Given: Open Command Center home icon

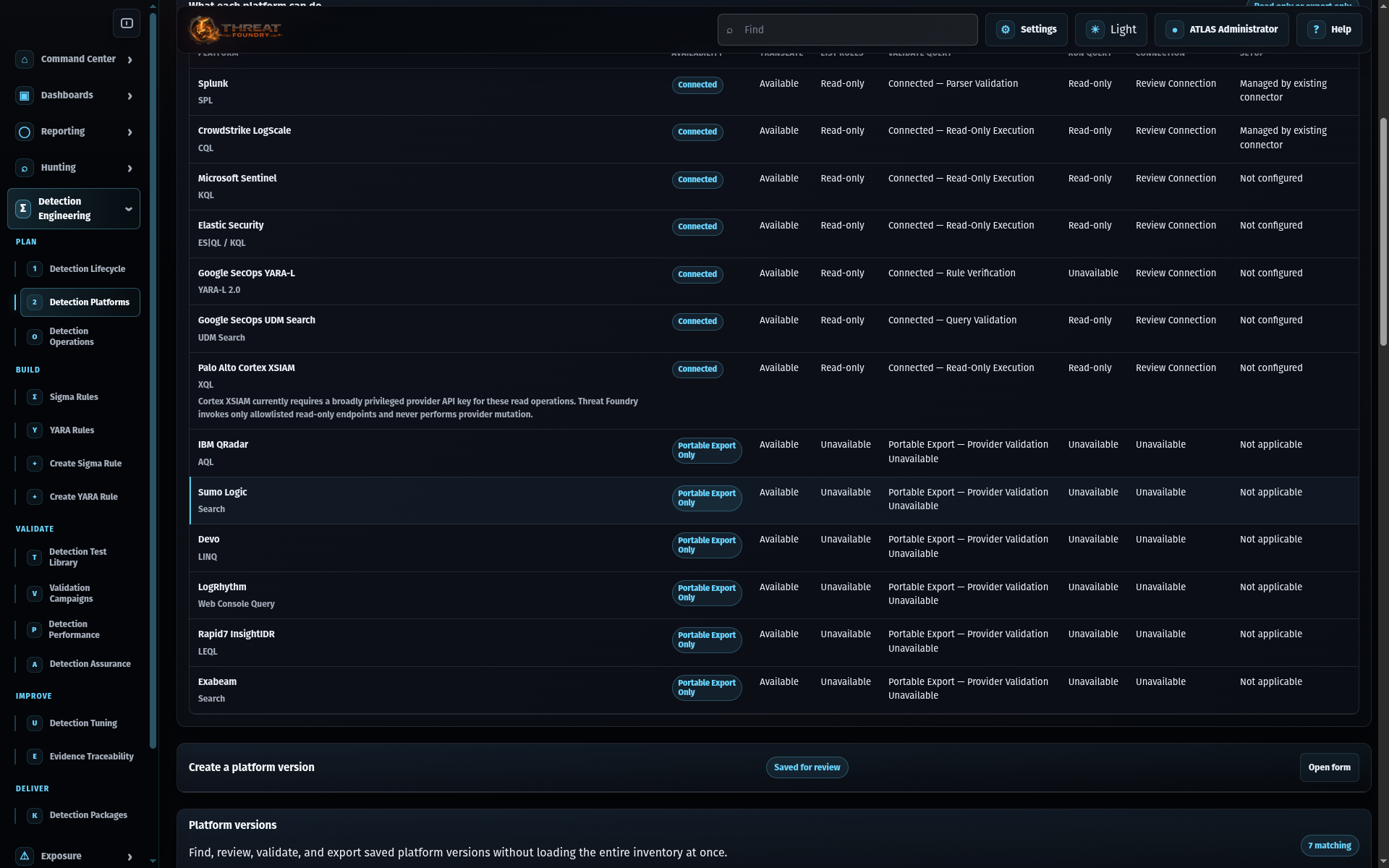Looking at the screenshot, I should point(25,59).
